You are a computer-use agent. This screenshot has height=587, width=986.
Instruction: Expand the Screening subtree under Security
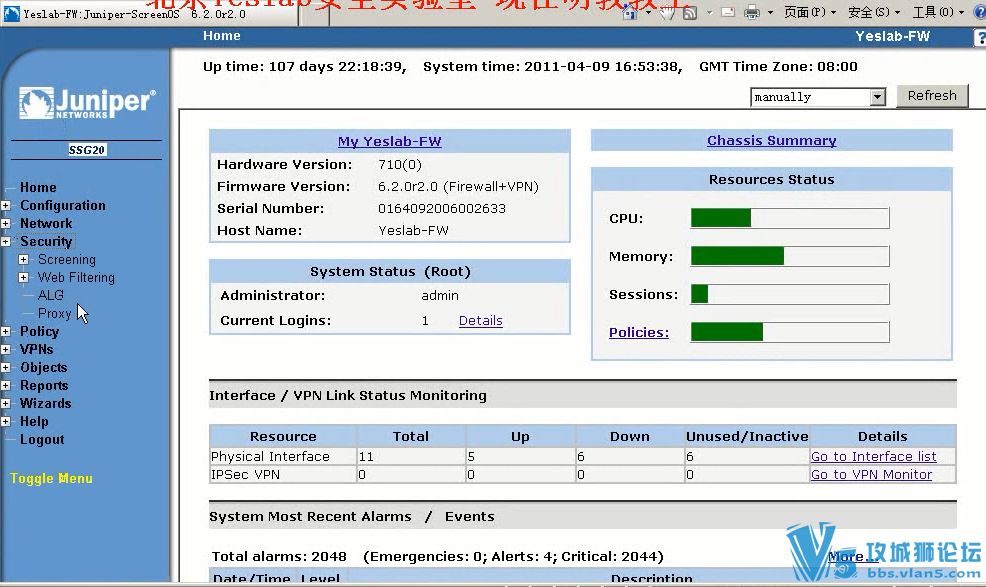click(23, 259)
